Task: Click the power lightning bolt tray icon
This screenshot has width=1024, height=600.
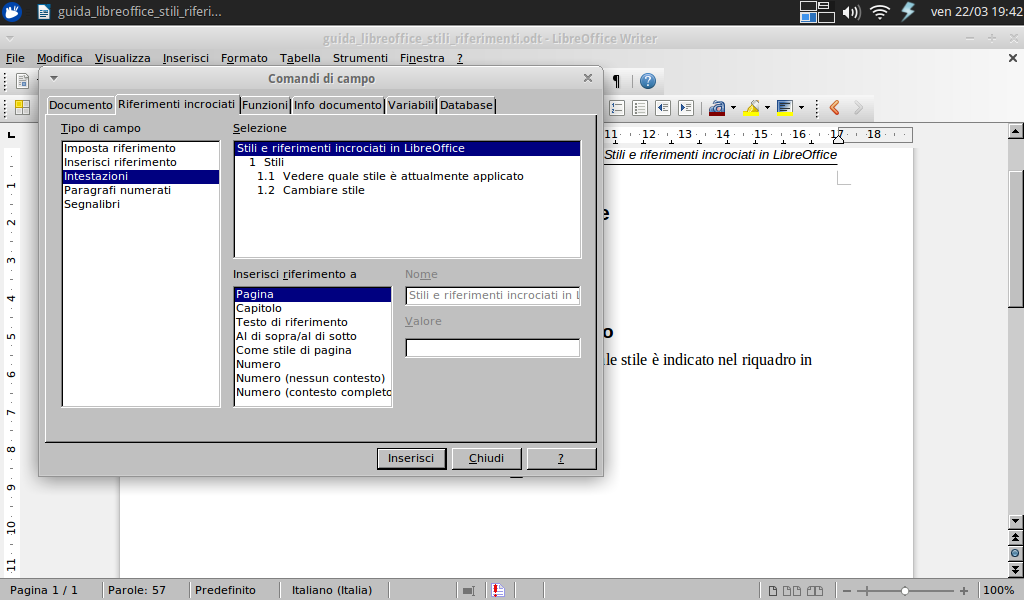Action: pyautogui.click(x=908, y=12)
